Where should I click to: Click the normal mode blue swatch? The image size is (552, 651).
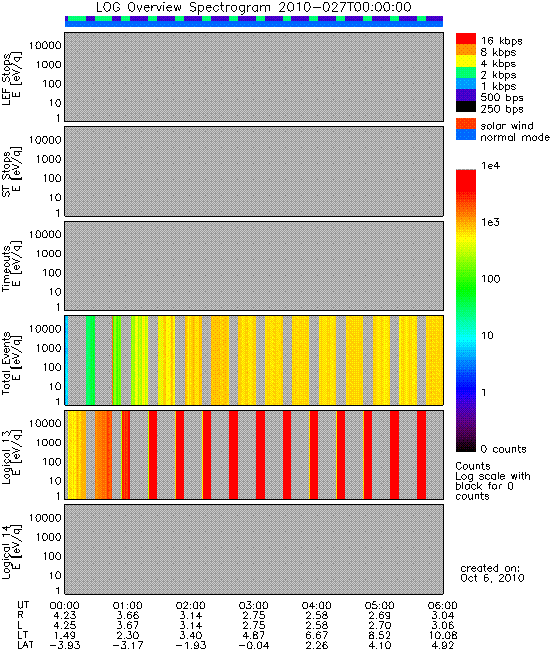point(466,135)
